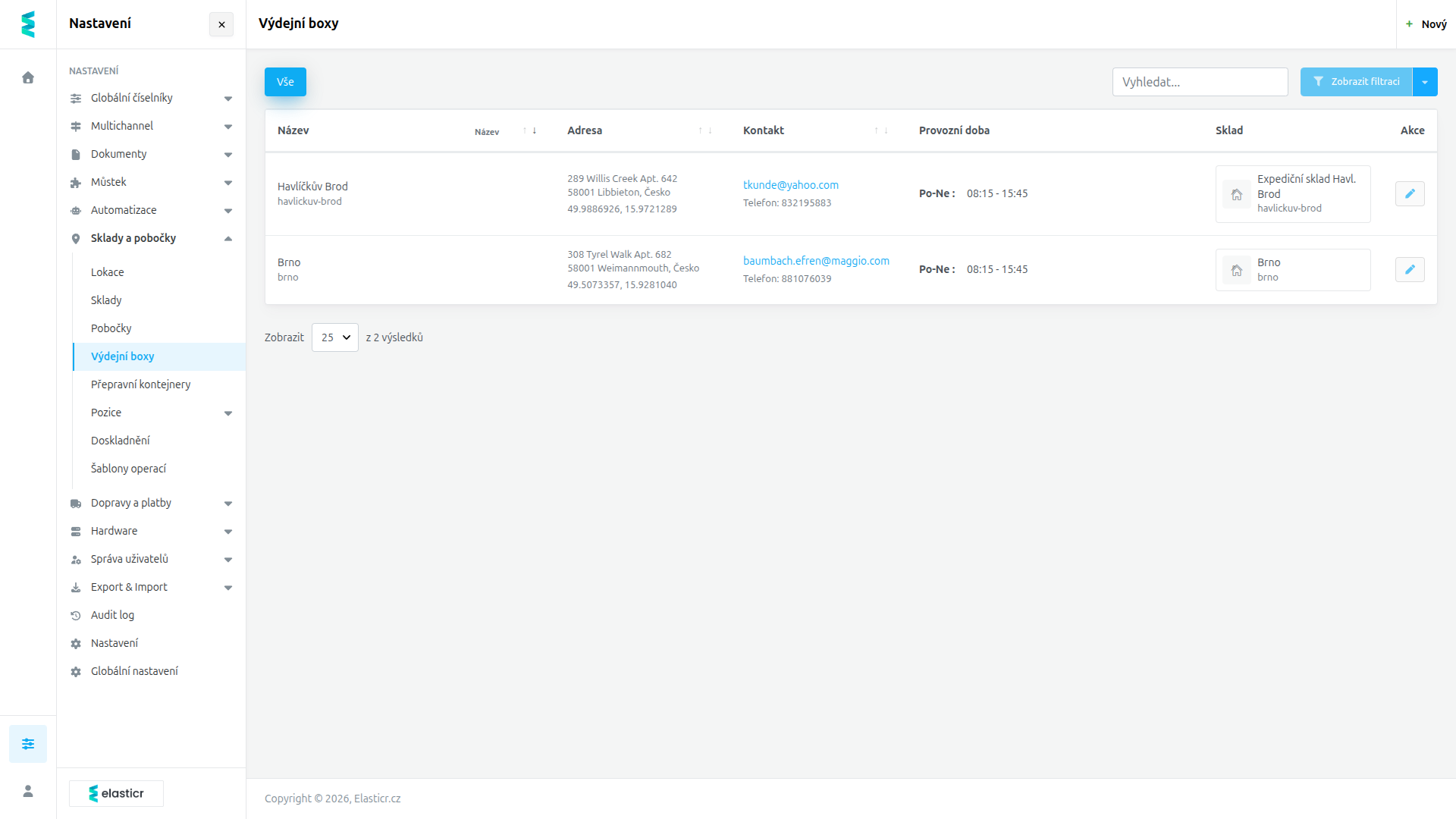Go to Pobočky in the sidebar
This screenshot has width=1456, height=819.
pyautogui.click(x=111, y=328)
